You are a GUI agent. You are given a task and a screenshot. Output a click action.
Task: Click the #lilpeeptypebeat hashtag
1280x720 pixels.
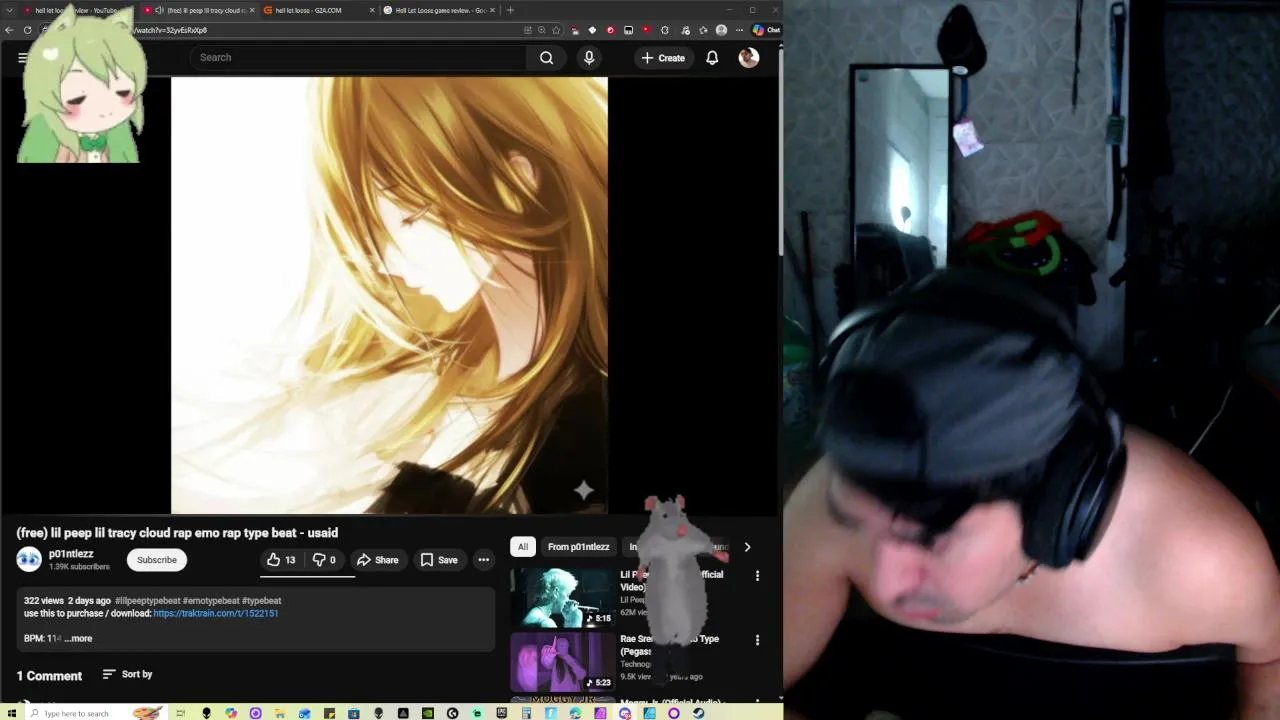pyautogui.click(x=147, y=601)
